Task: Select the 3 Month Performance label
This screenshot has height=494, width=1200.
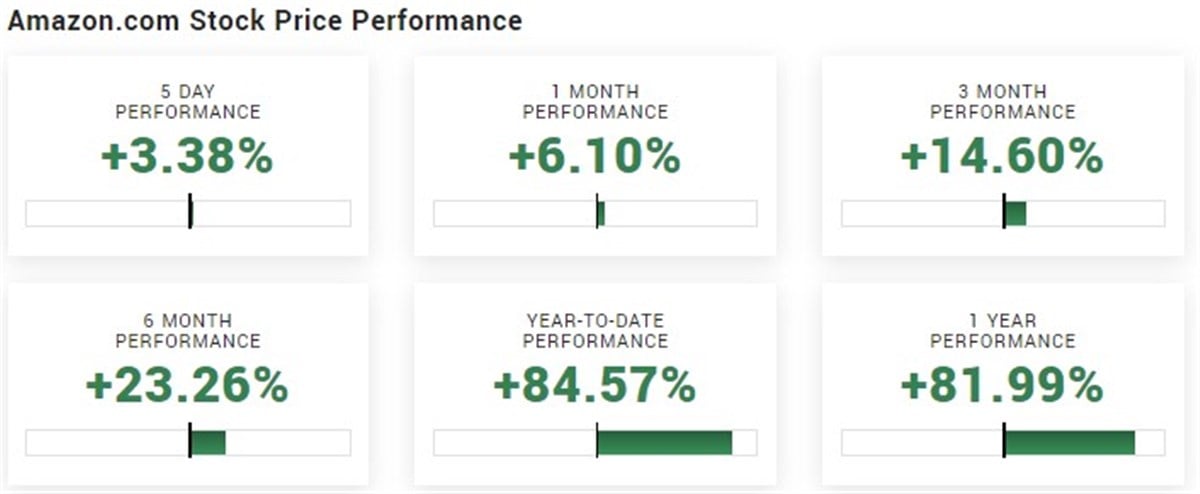Action: pos(1003,101)
